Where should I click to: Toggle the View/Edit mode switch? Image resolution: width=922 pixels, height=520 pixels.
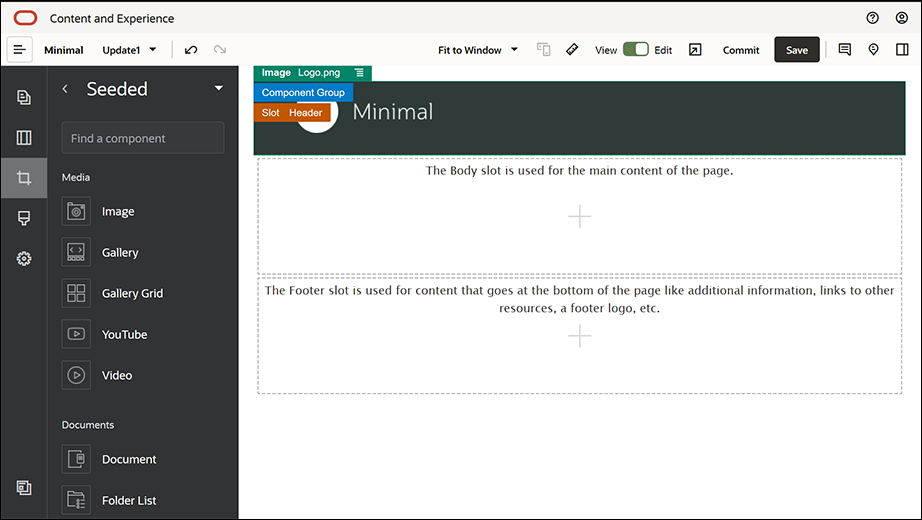636,49
